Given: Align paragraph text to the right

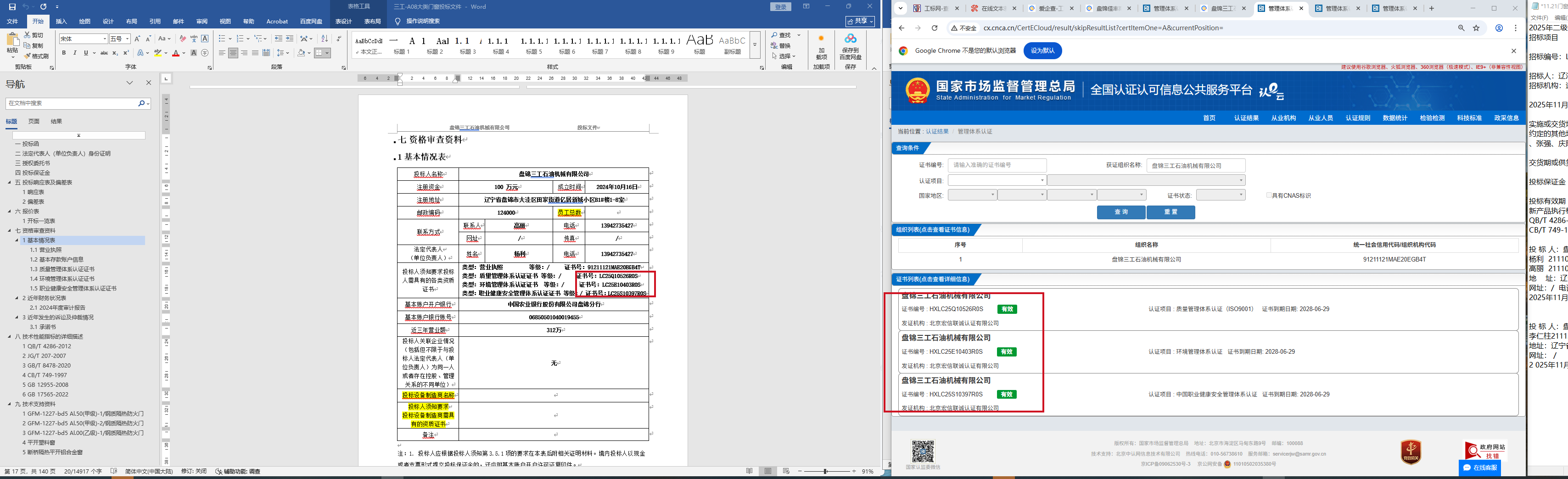Looking at the screenshot, I should coord(244,53).
